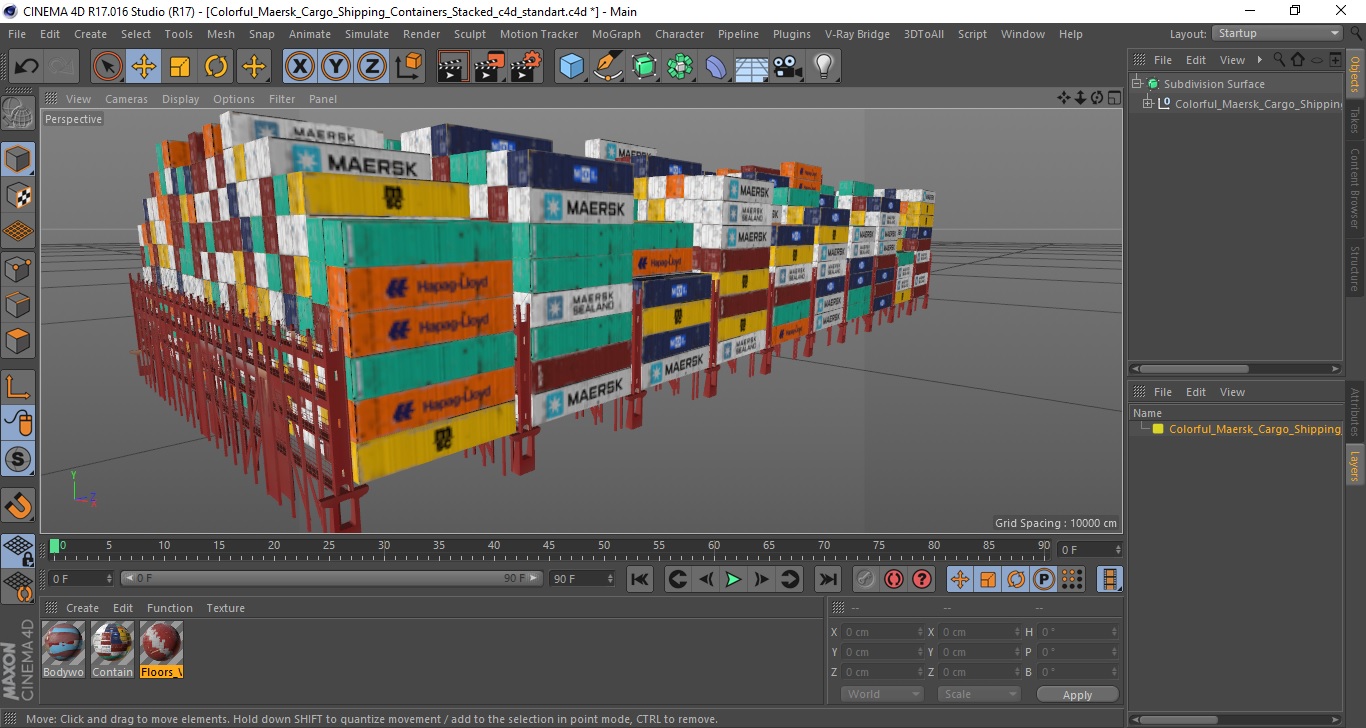This screenshot has height=728, width=1366.
Task: Toggle X axis lock
Action: (x=300, y=67)
